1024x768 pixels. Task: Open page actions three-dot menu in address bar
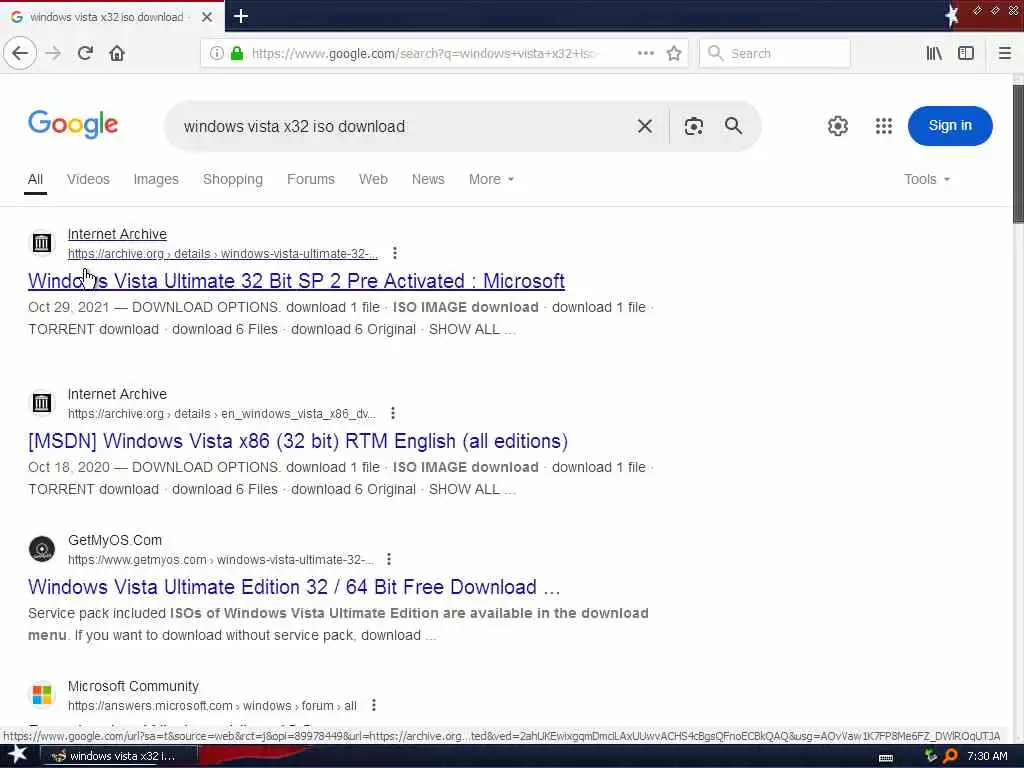645,54
